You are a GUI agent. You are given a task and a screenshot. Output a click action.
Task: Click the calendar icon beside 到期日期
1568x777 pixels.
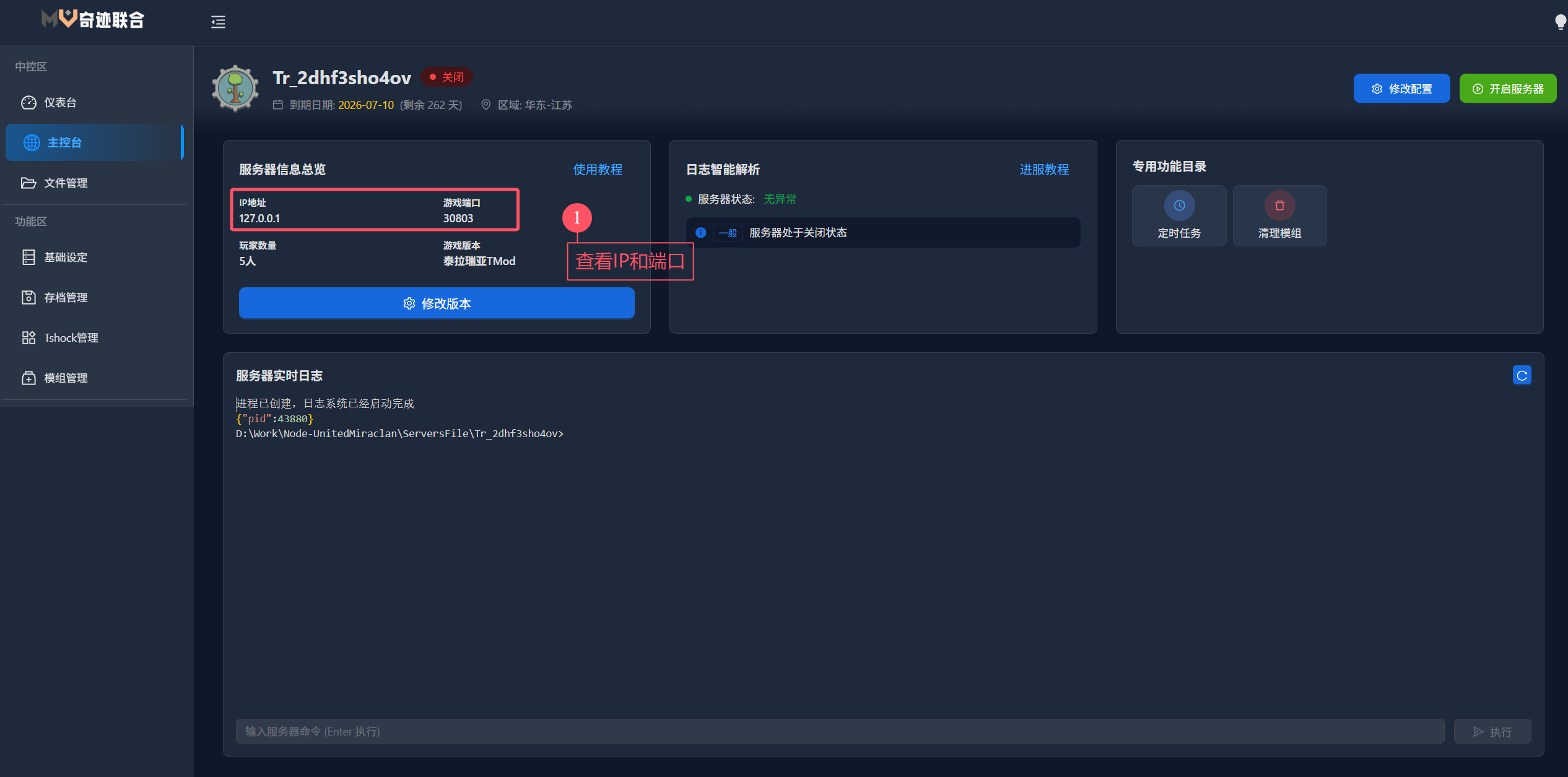[278, 105]
